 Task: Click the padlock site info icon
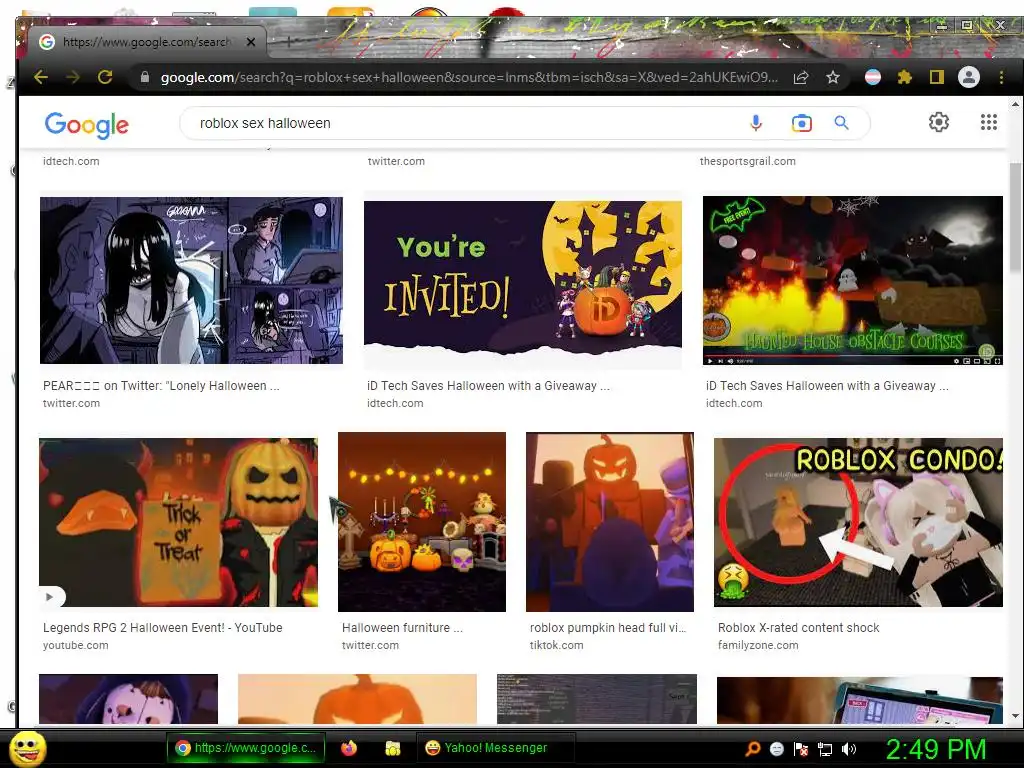145,77
